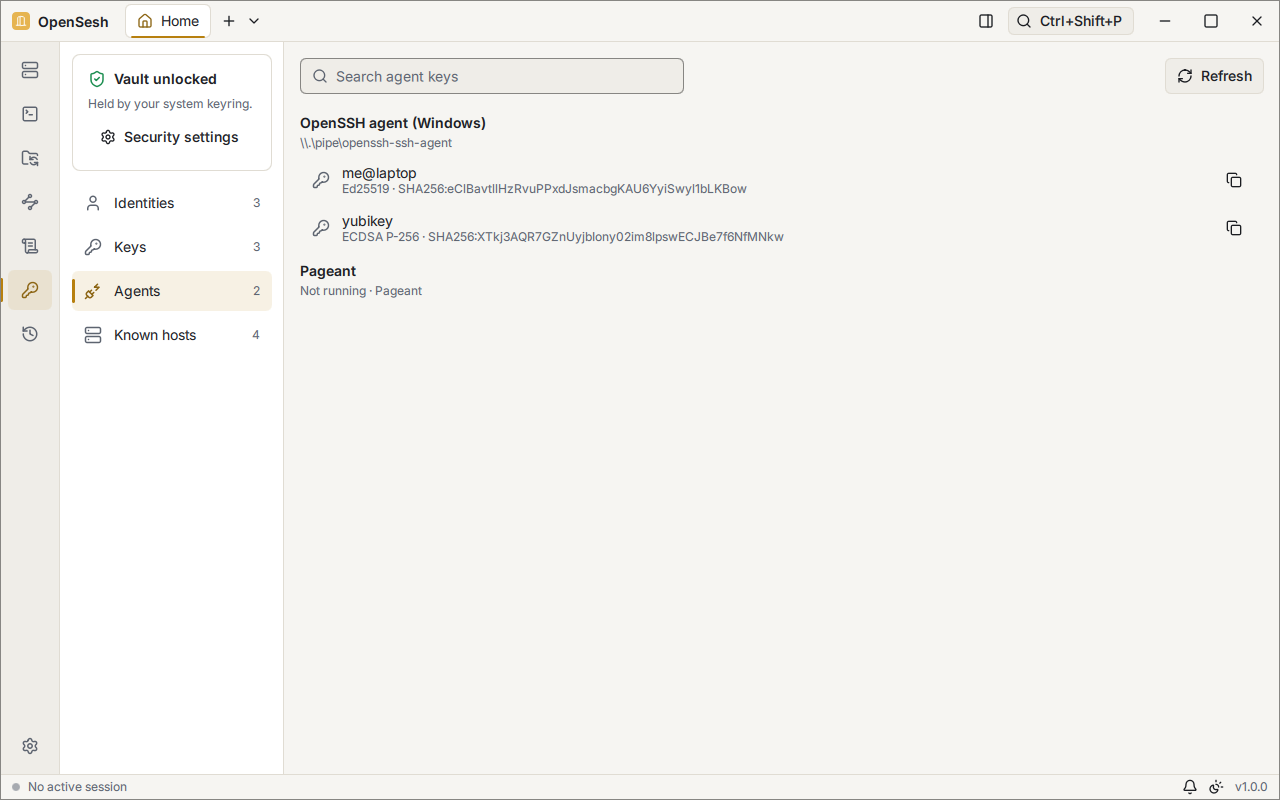
Task: Toggle the side panel layout icon
Action: click(986, 21)
